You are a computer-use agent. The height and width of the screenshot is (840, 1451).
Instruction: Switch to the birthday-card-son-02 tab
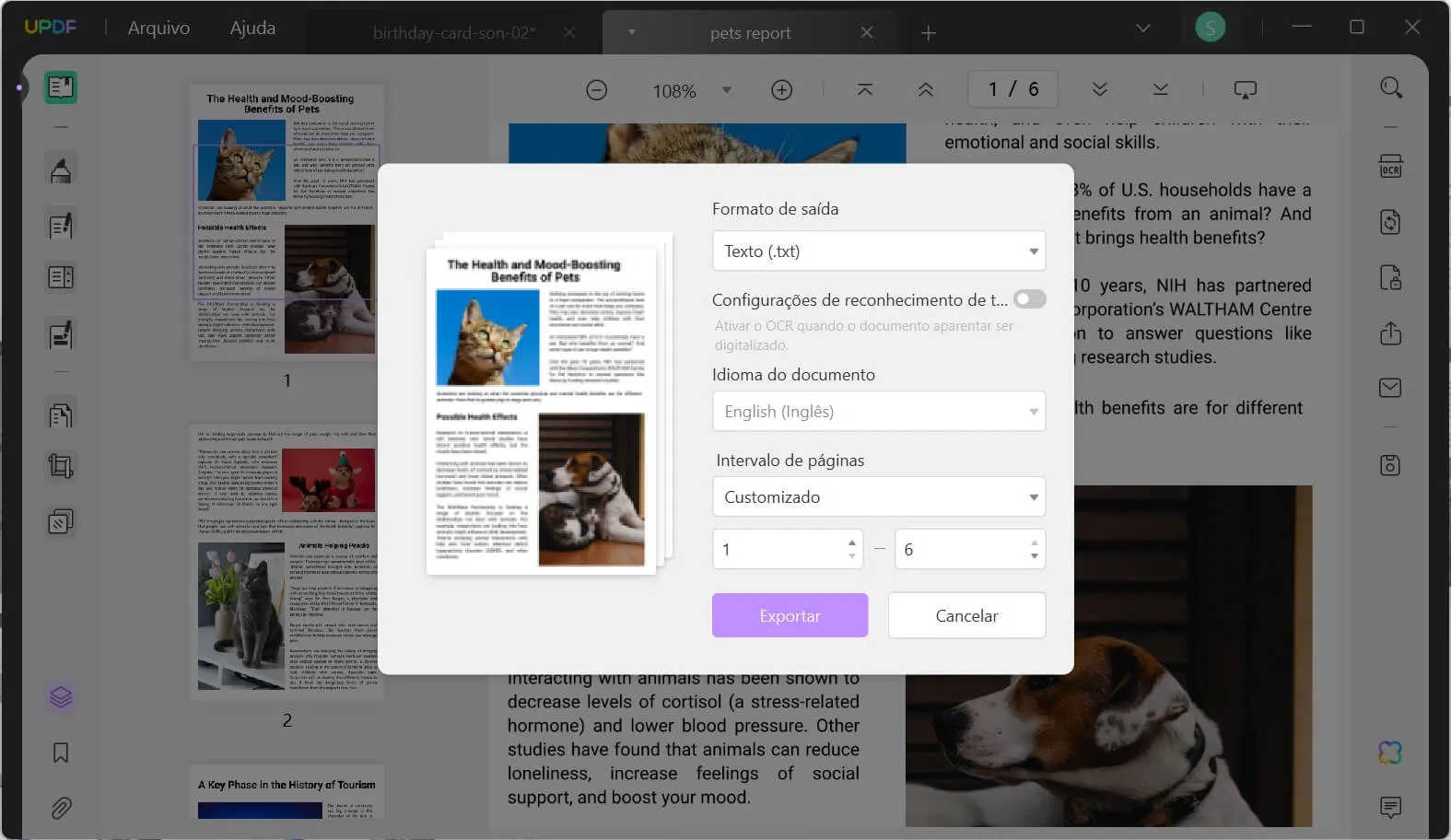[x=453, y=33]
